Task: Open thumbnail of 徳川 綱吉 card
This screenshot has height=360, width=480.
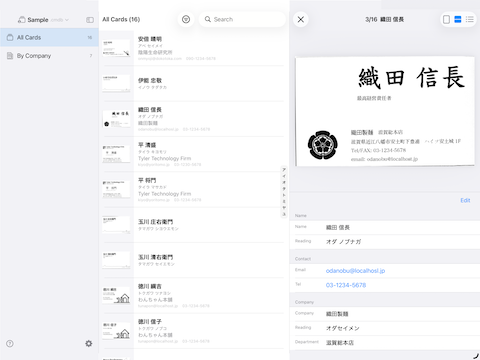Action: point(116,295)
